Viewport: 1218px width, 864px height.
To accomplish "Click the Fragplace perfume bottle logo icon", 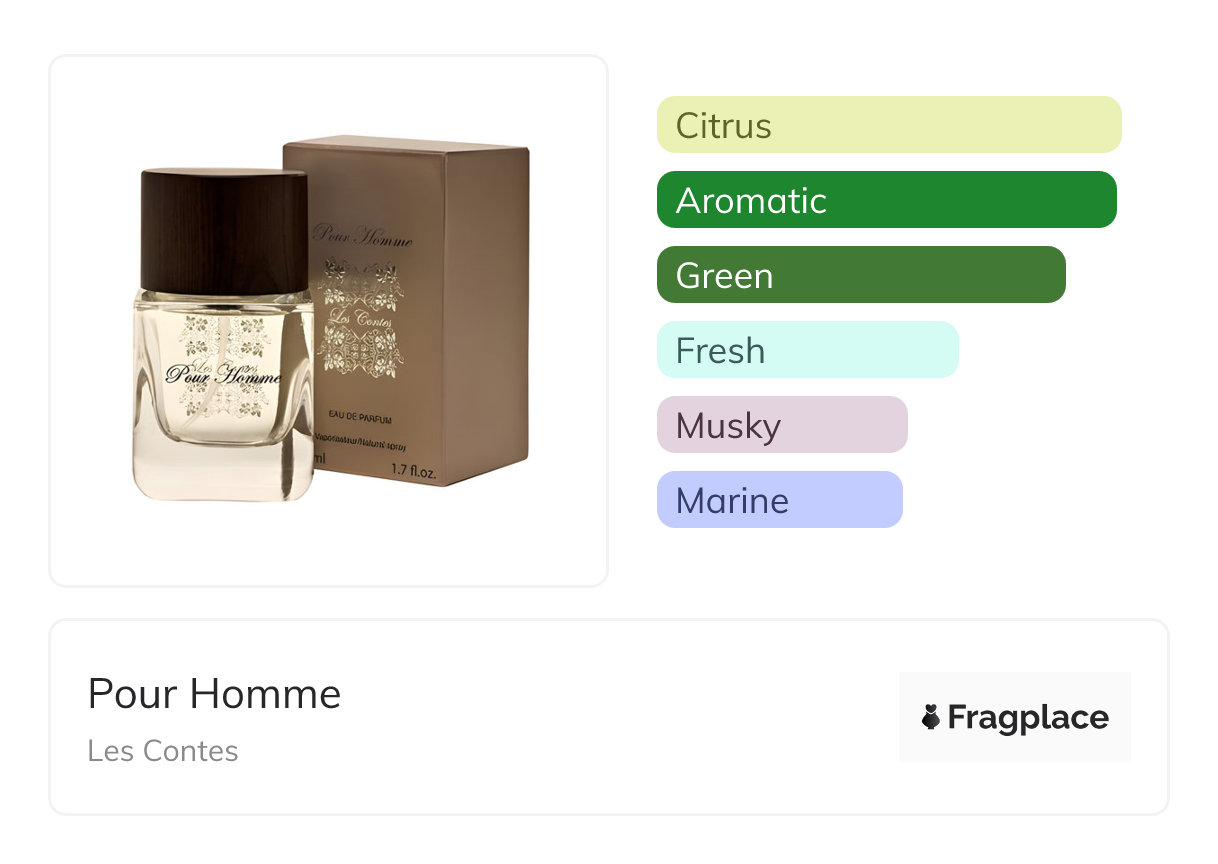I will coord(931,717).
